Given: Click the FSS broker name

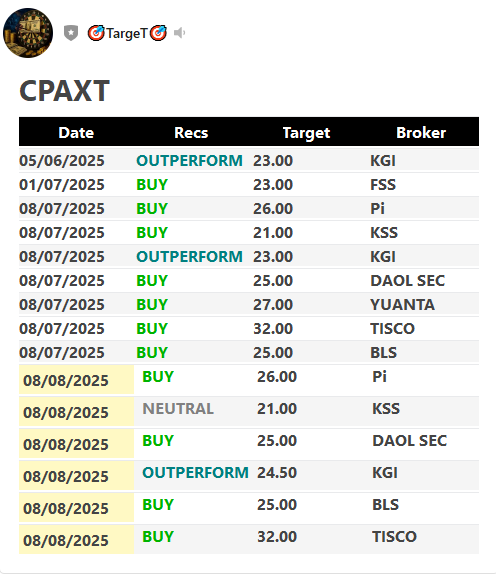Looking at the screenshot, I should (383, 185).
